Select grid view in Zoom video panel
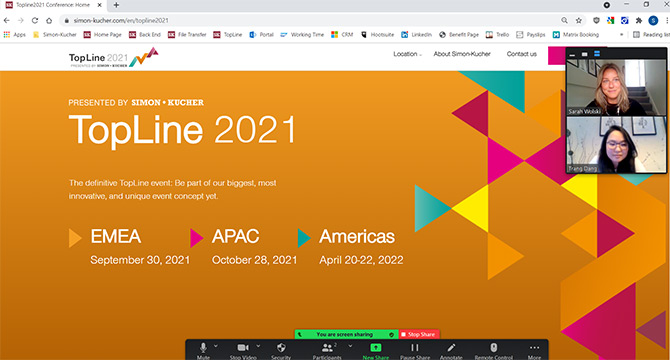 (x=597, y=54)
